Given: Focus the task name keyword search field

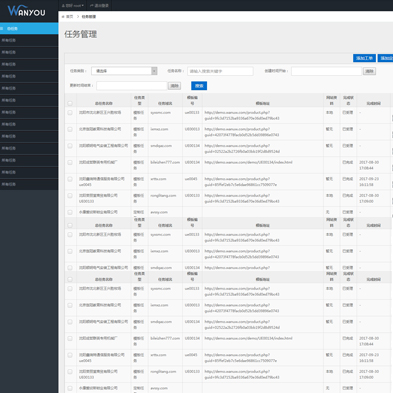Looking at the screenshot, I should (220, 71).
